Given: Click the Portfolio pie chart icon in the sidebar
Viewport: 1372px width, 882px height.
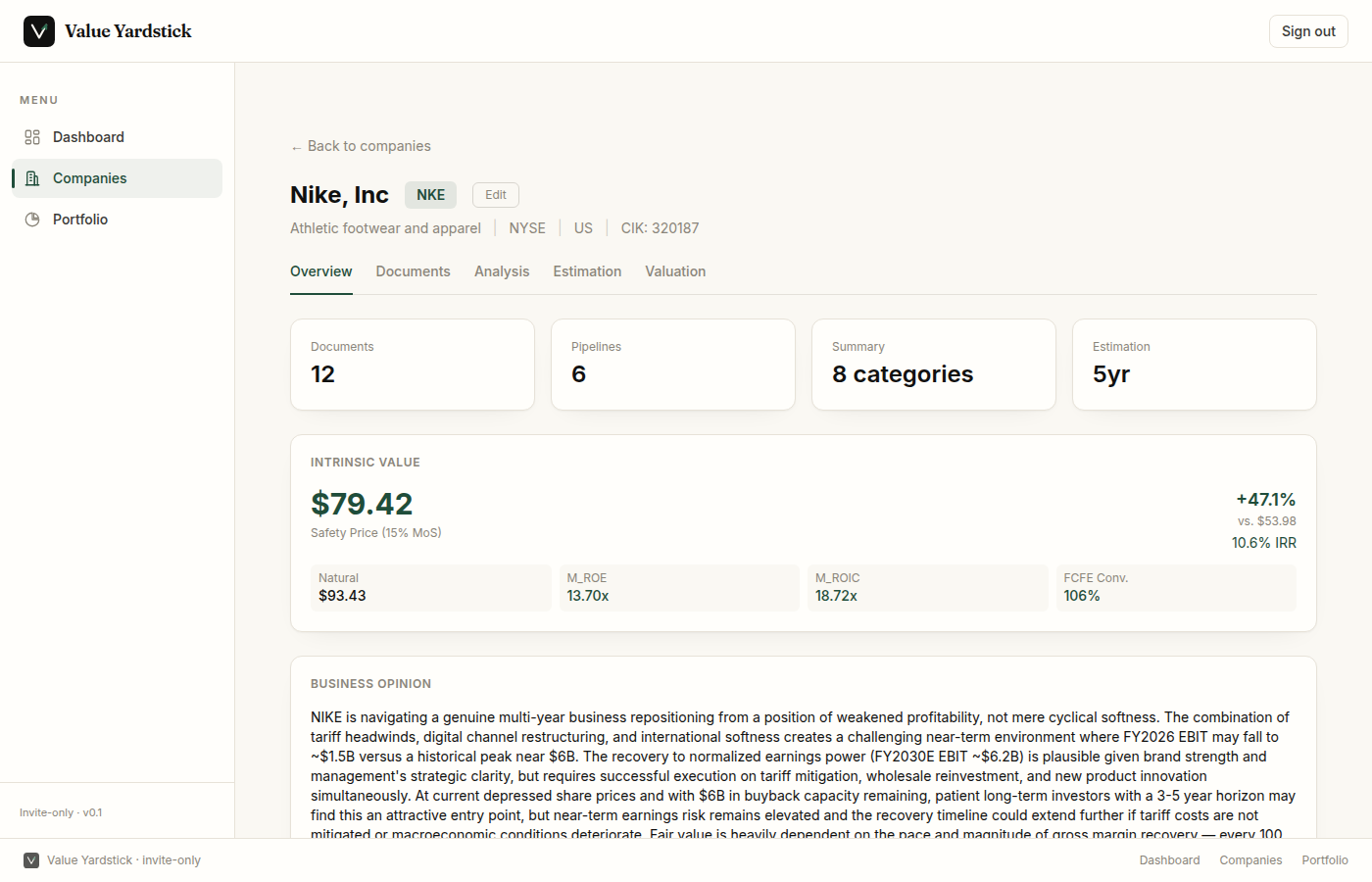Looking at the screenshot, I should click(32, 220).
